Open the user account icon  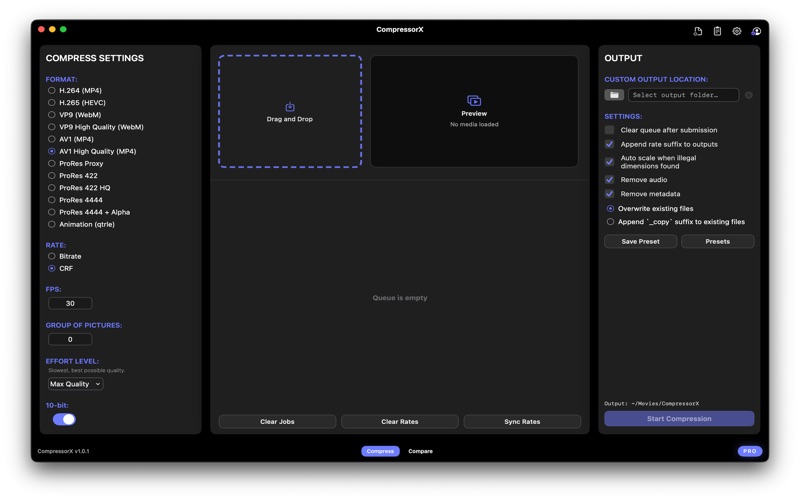756,31
